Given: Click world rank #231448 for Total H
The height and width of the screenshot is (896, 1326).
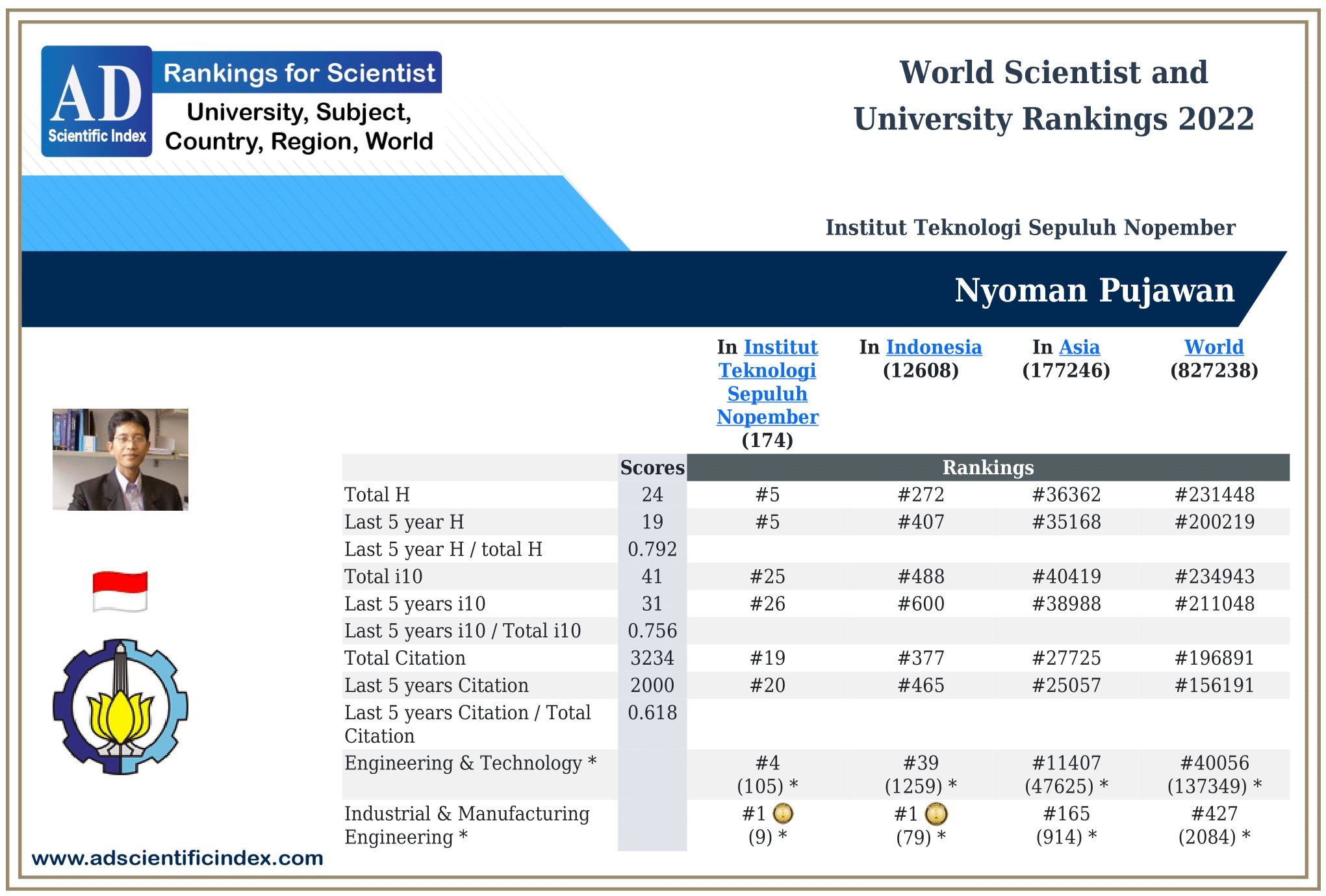Looking at the screenshot, I should tap(1214, 494).
